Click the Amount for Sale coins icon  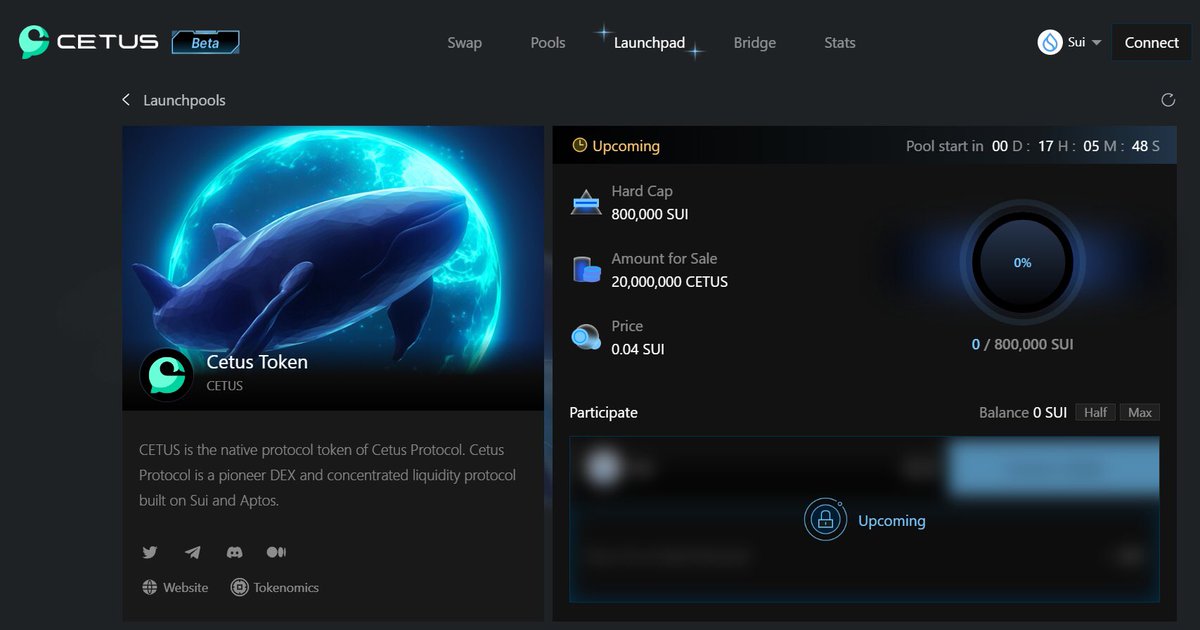click(x=586, y=270)
